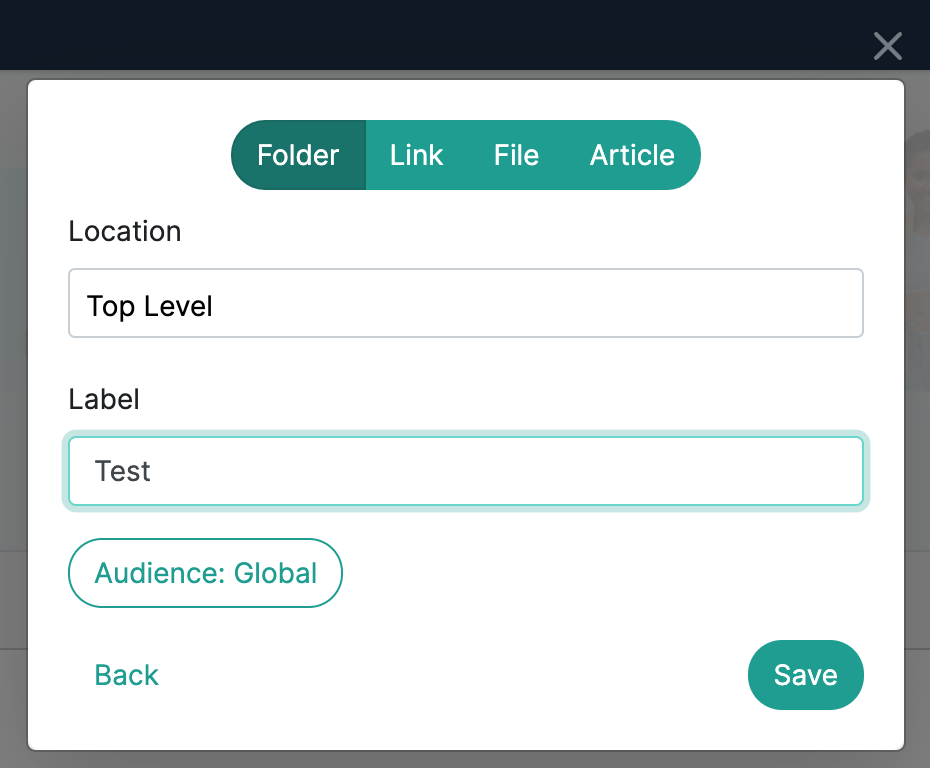Choose Link as the item type

tap(416, 155)
